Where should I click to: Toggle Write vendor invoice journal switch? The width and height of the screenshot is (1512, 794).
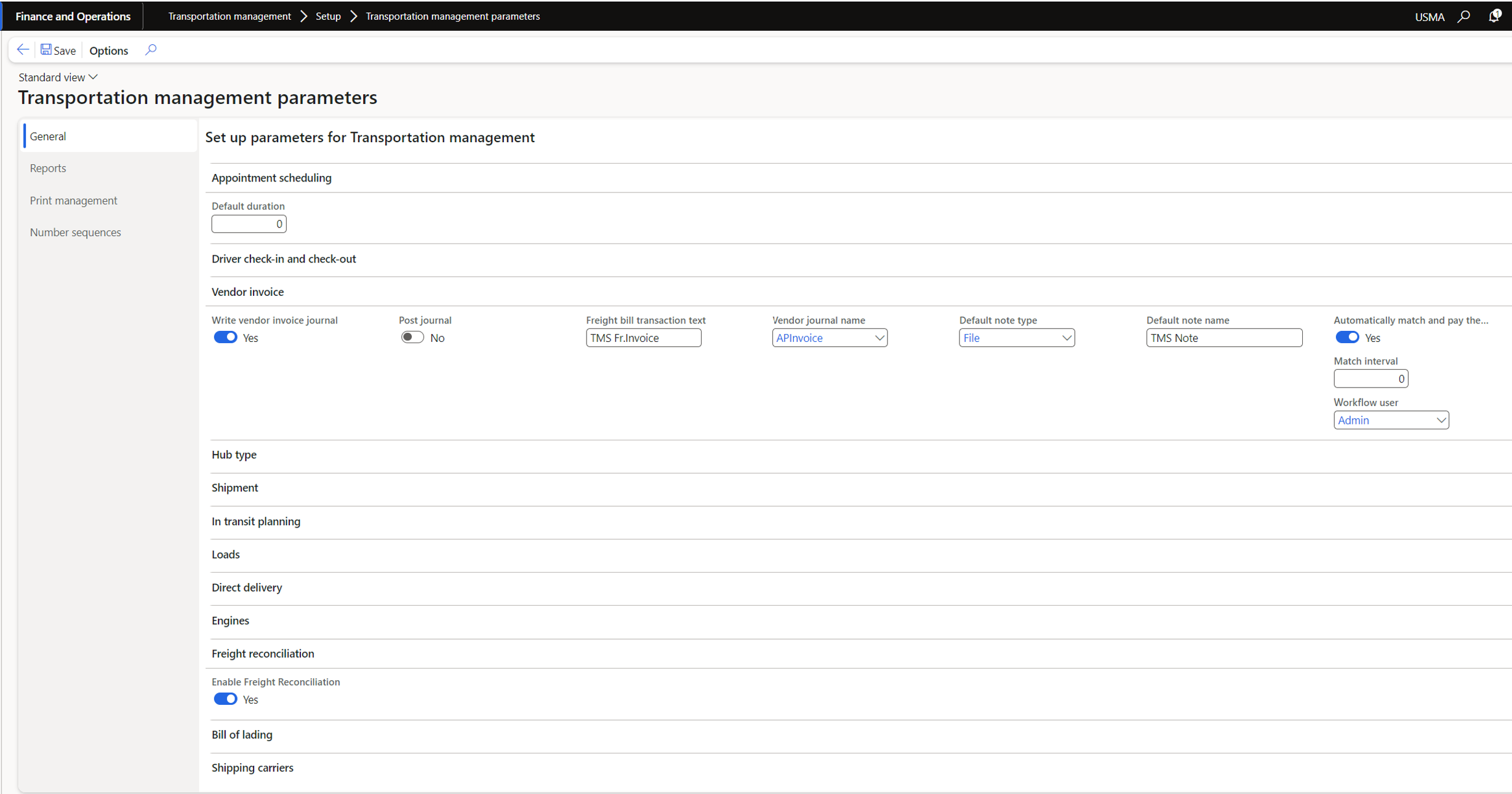coord(225,337)
